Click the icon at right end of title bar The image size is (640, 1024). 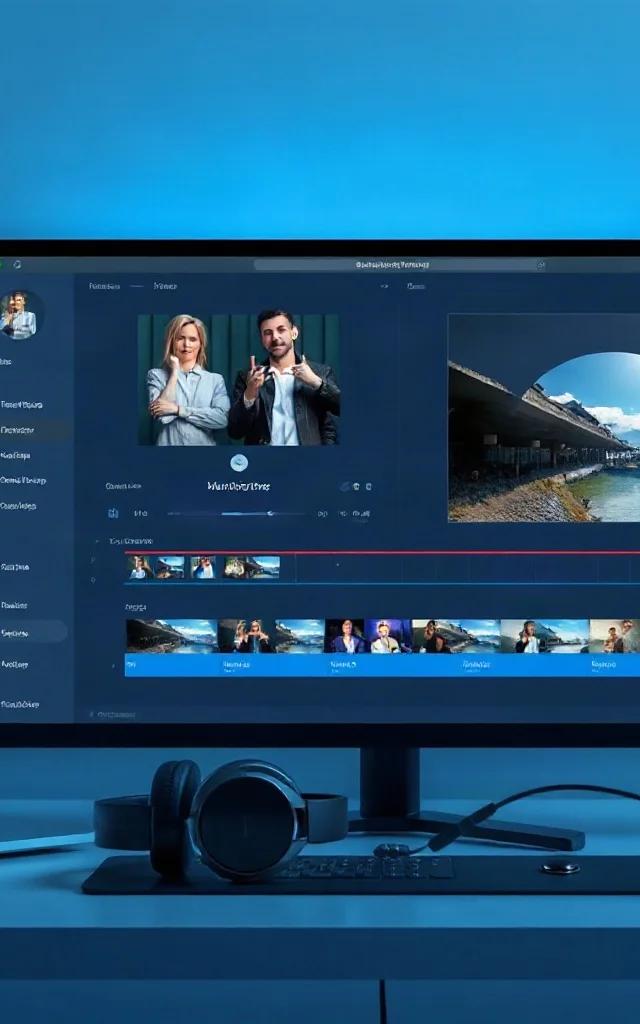[541, 264]
